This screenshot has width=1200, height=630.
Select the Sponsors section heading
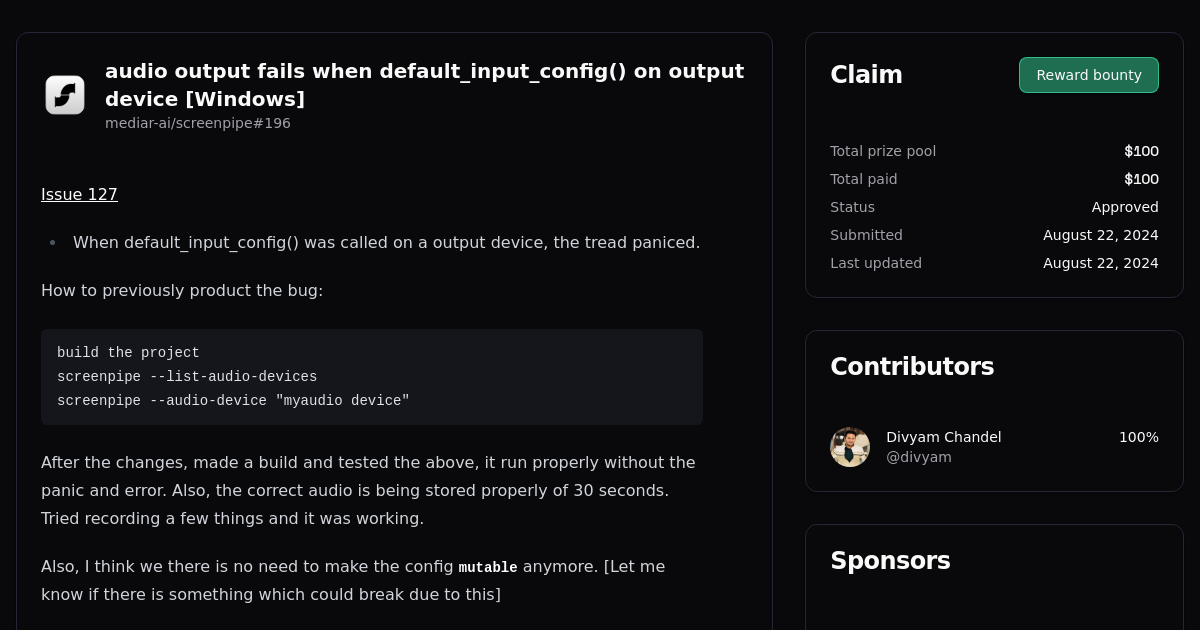pos(890,561)
